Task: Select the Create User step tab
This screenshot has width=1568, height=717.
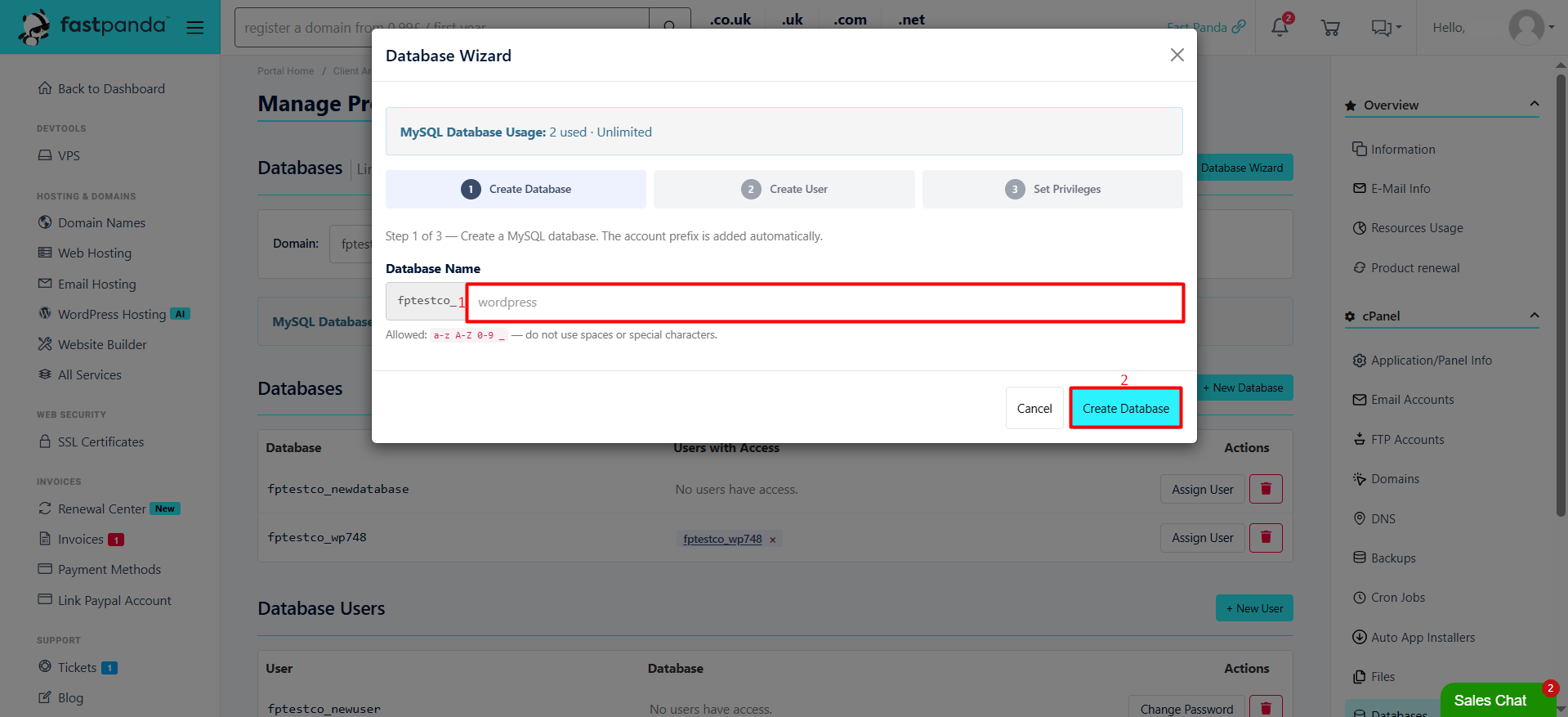Action: (784, 189)
